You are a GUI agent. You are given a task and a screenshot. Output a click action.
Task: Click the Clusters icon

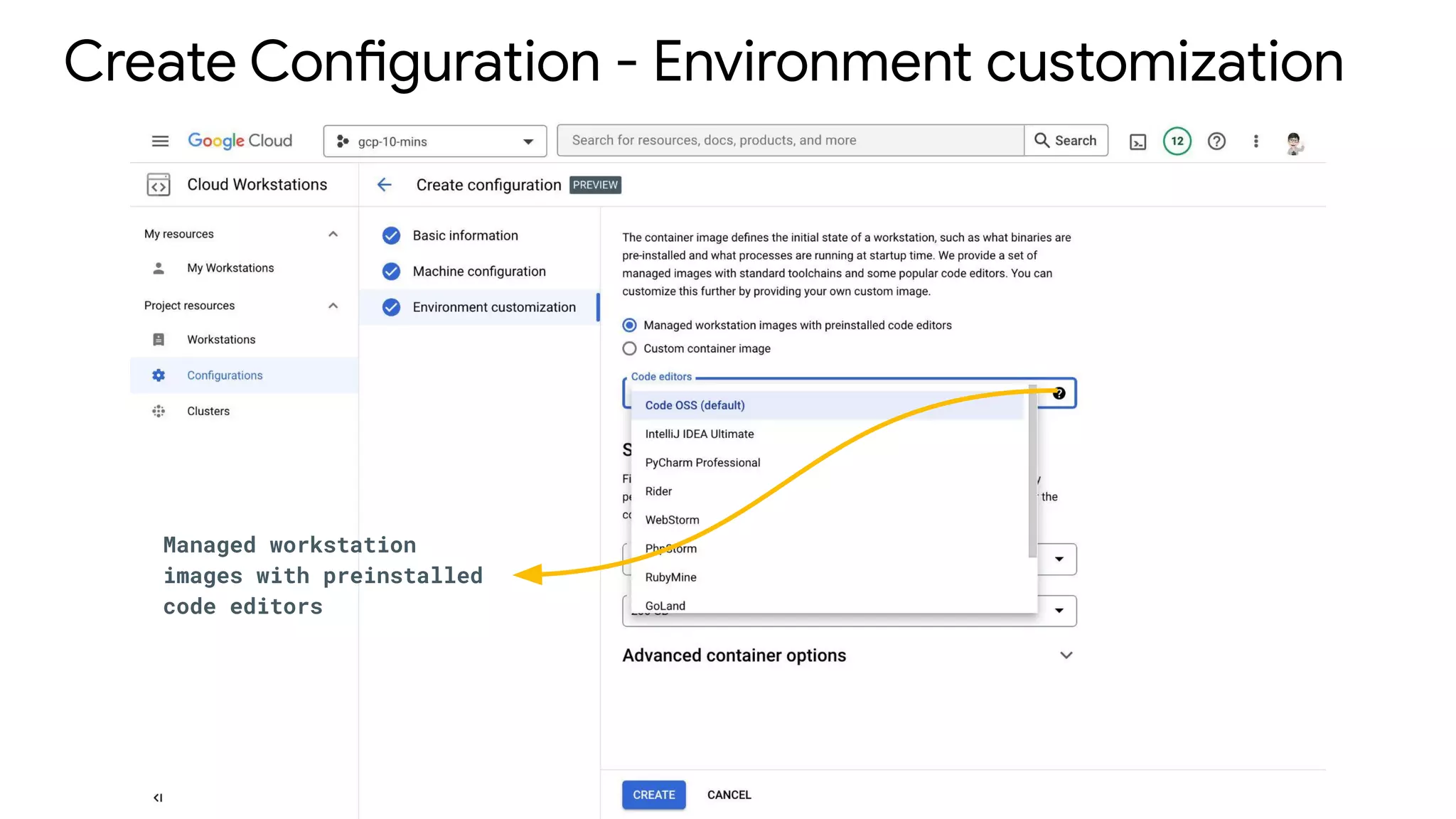(159, 411)
